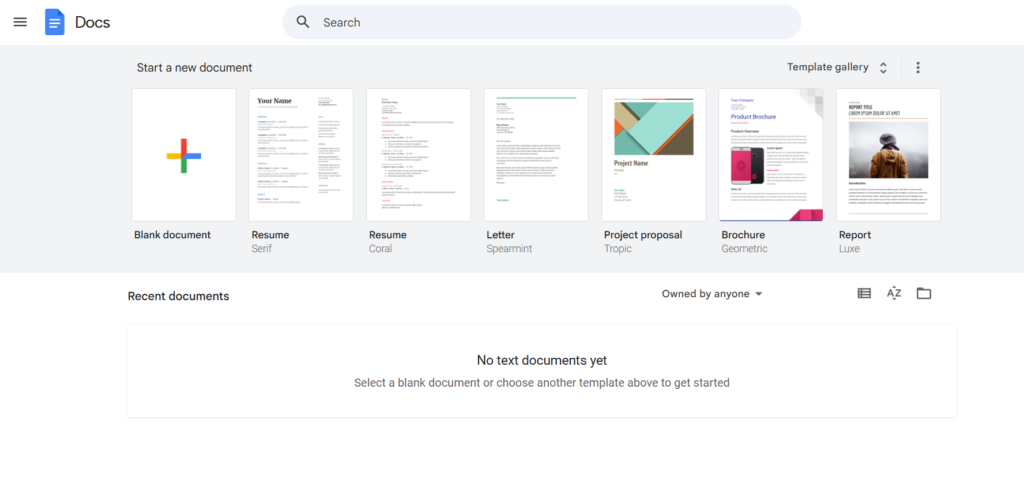1024x479 pixels.
Task: Choose the Project proposal Tropic template
Action: pos(653,155)
